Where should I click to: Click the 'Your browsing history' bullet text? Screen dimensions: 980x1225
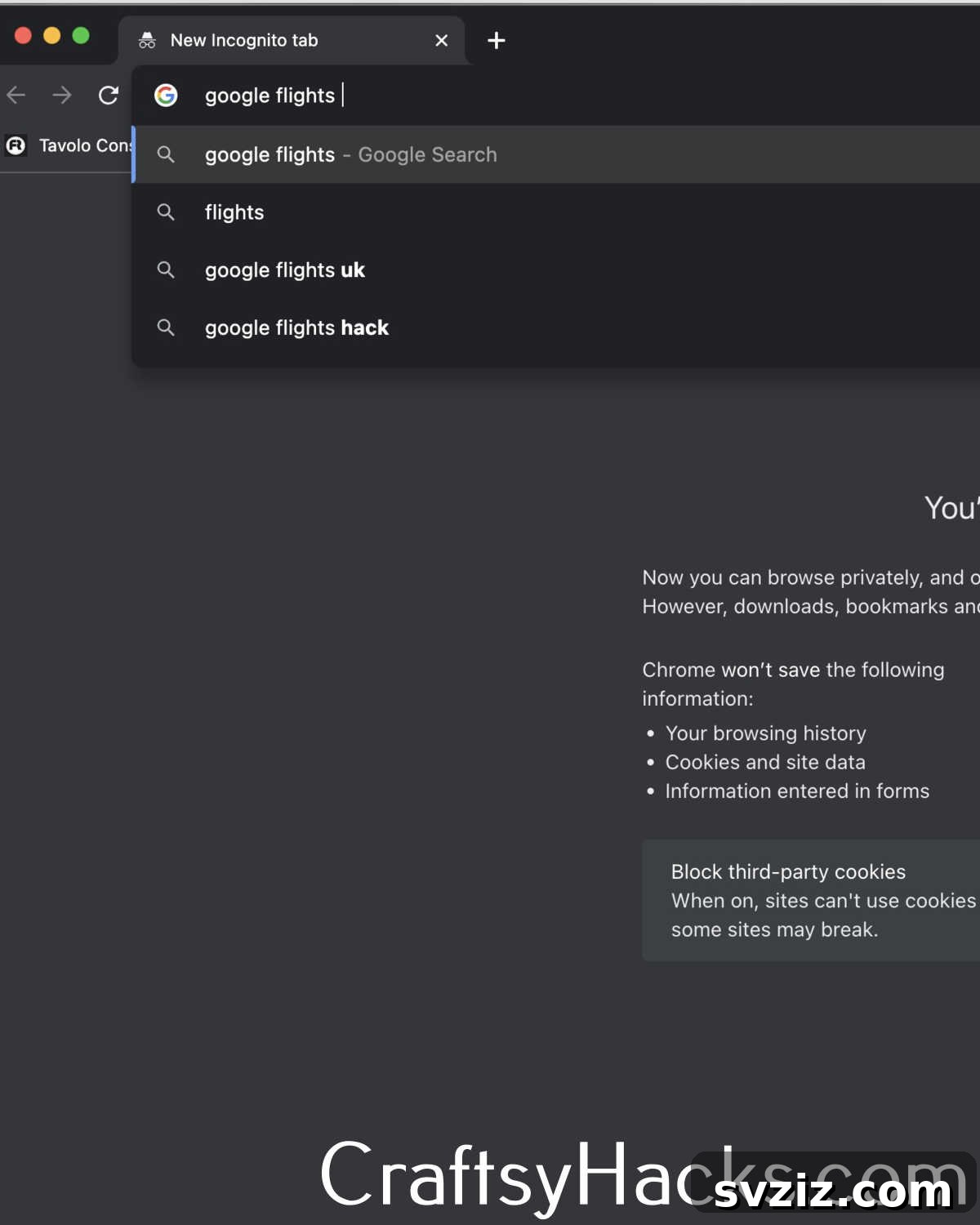pos(765,733)
